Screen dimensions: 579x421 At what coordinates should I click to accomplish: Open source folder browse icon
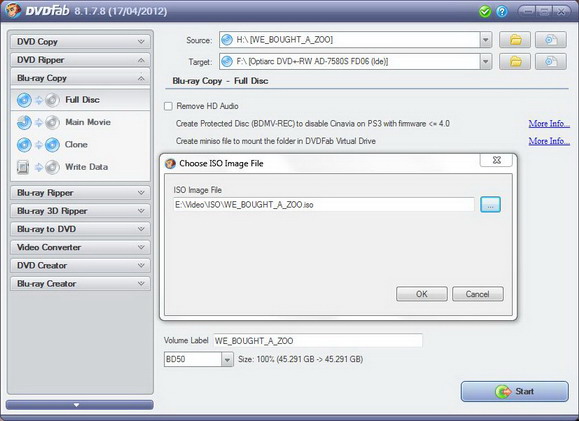(515, 40)
